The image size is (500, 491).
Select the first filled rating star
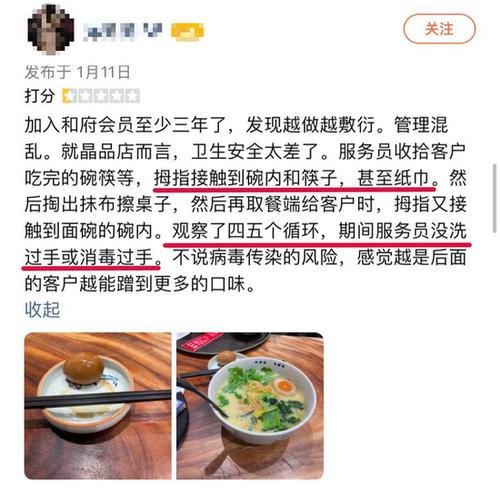pos(69,96)
